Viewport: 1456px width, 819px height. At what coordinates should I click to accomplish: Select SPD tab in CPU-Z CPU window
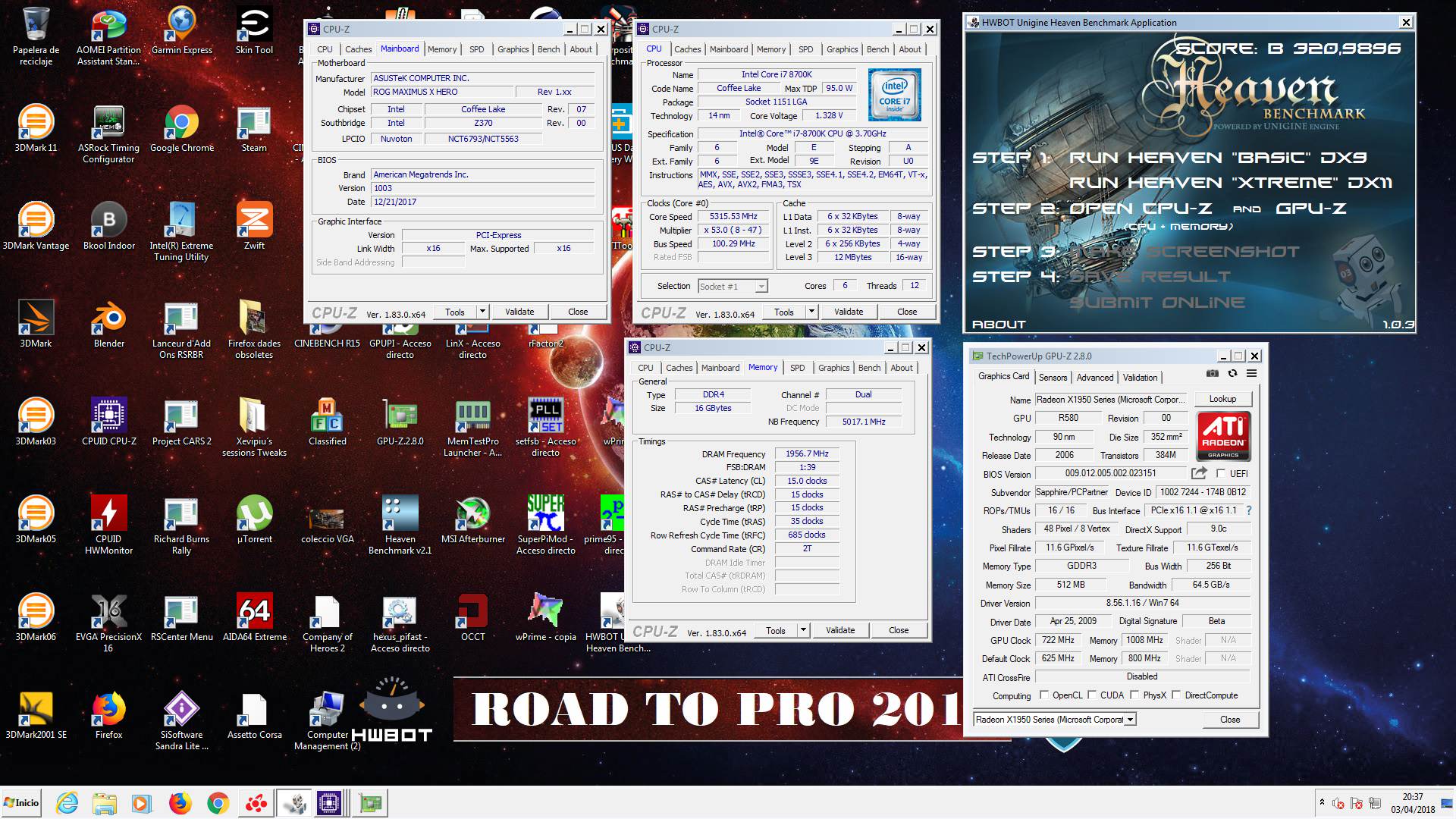tap(805, 49)
